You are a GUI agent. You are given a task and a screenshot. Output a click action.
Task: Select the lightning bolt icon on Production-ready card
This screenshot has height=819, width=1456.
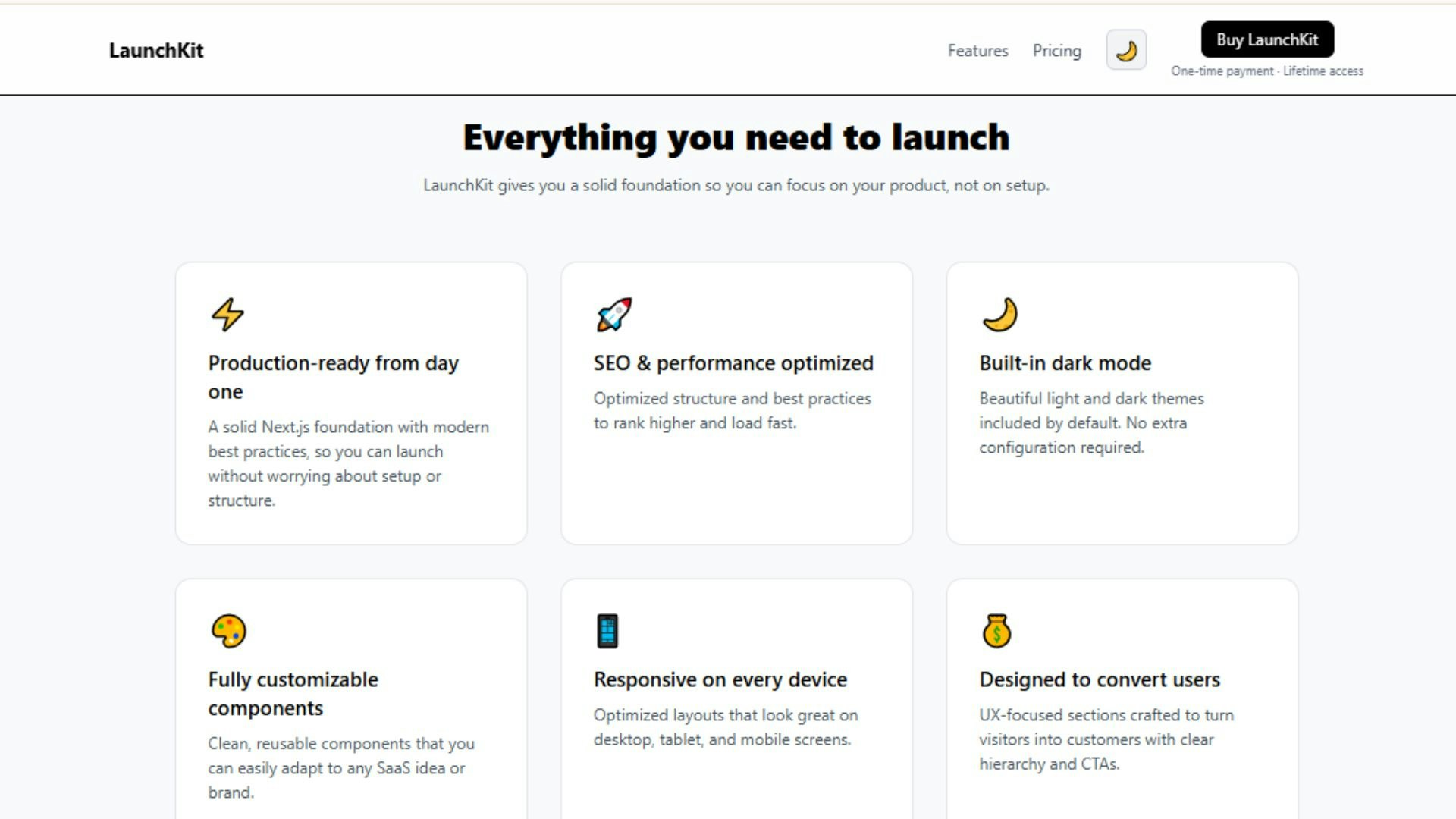(227, 315)
